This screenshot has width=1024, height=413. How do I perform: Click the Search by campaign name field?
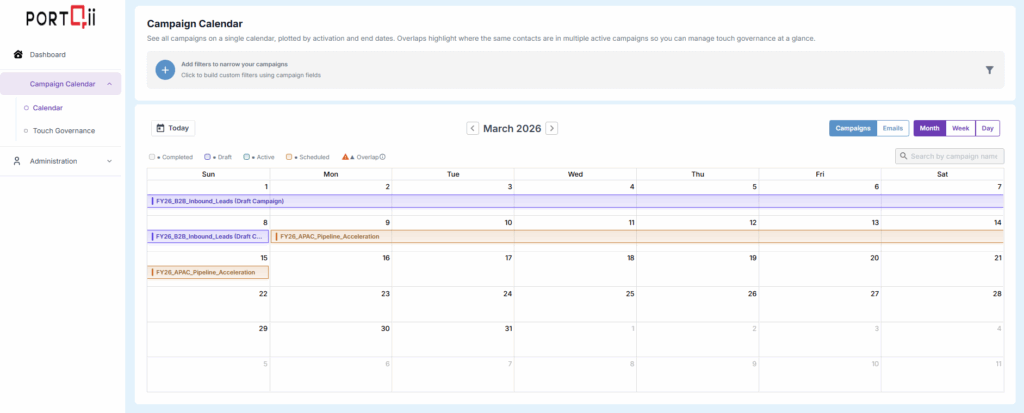coord(955,156)
